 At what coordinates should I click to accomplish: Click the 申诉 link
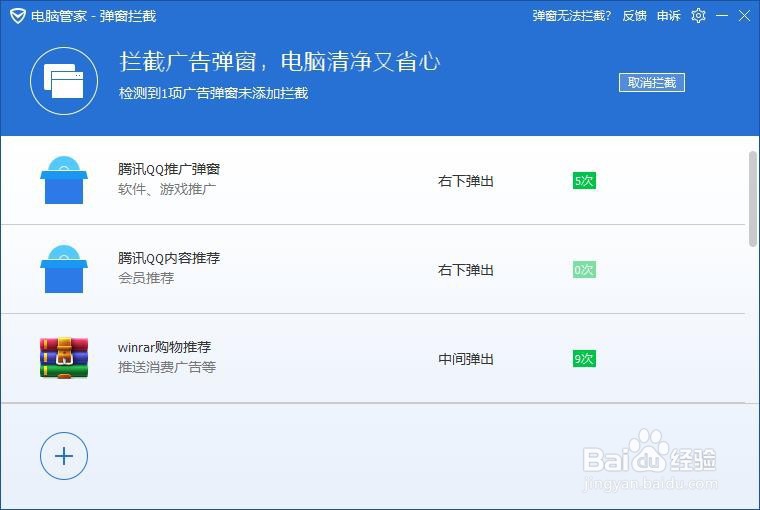pos(669,16)
